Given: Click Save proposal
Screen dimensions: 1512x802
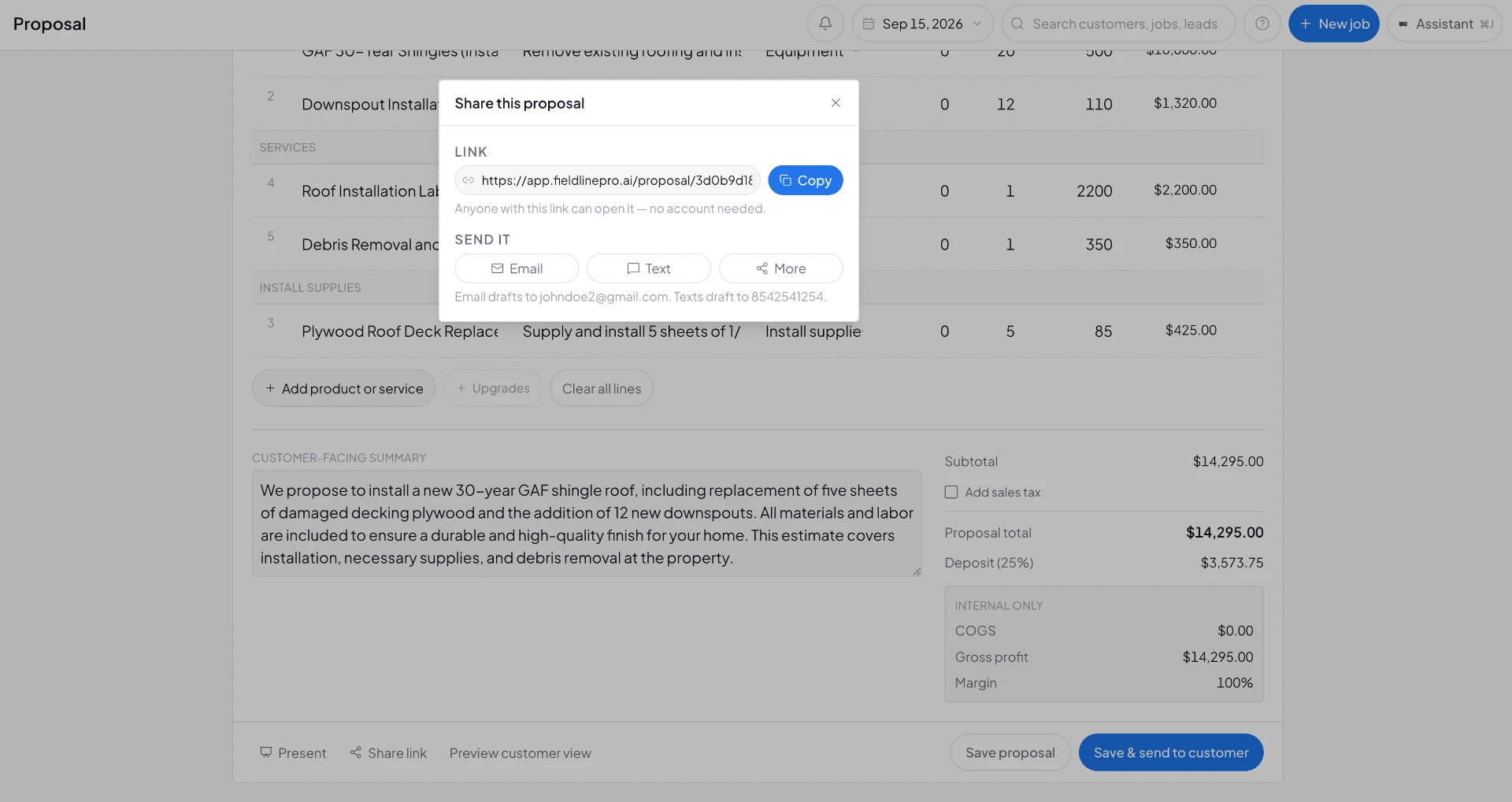Looking at the screenshot, I should tap(1010, 752).
